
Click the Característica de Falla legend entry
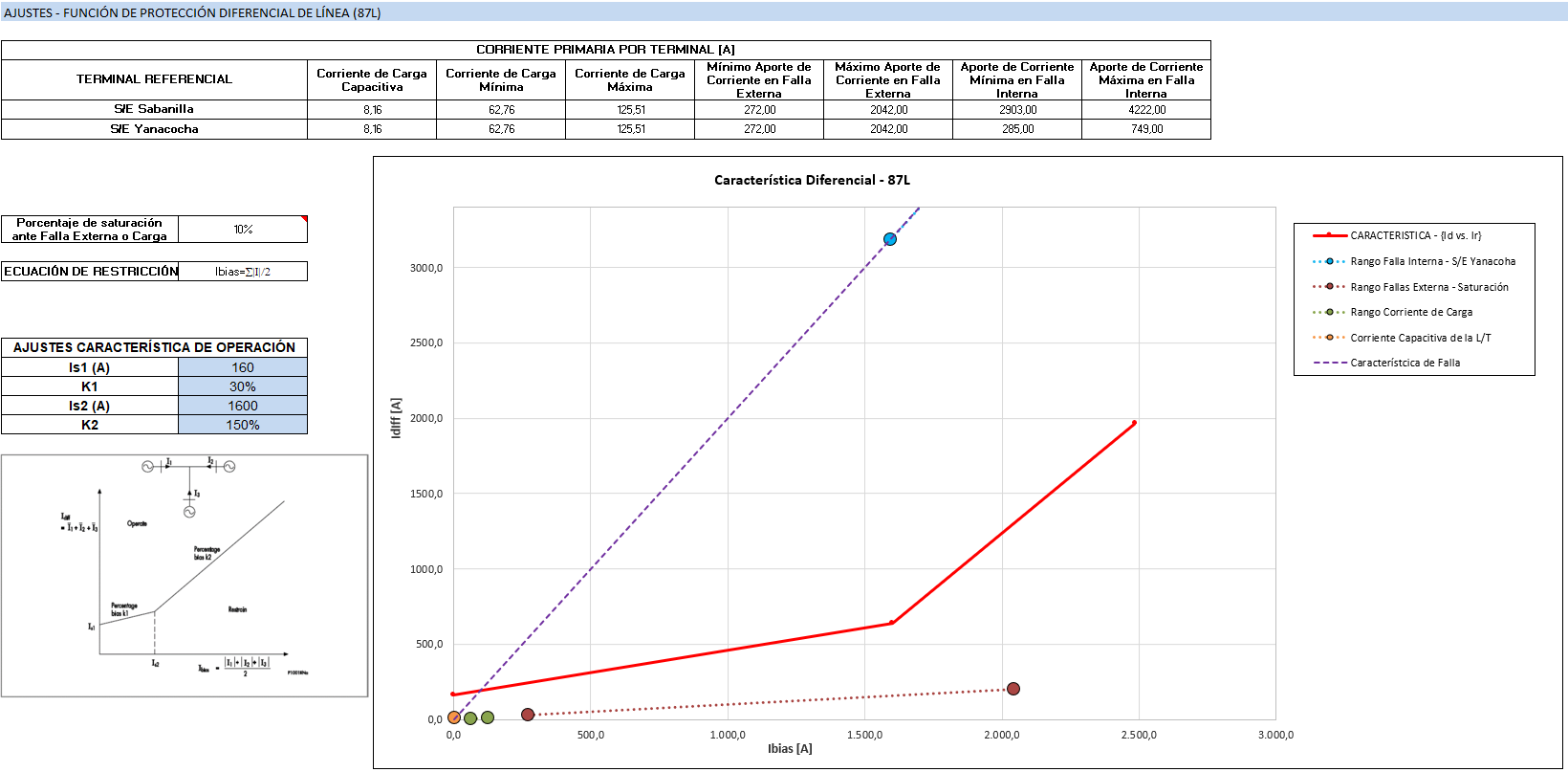pos(1386,363)
